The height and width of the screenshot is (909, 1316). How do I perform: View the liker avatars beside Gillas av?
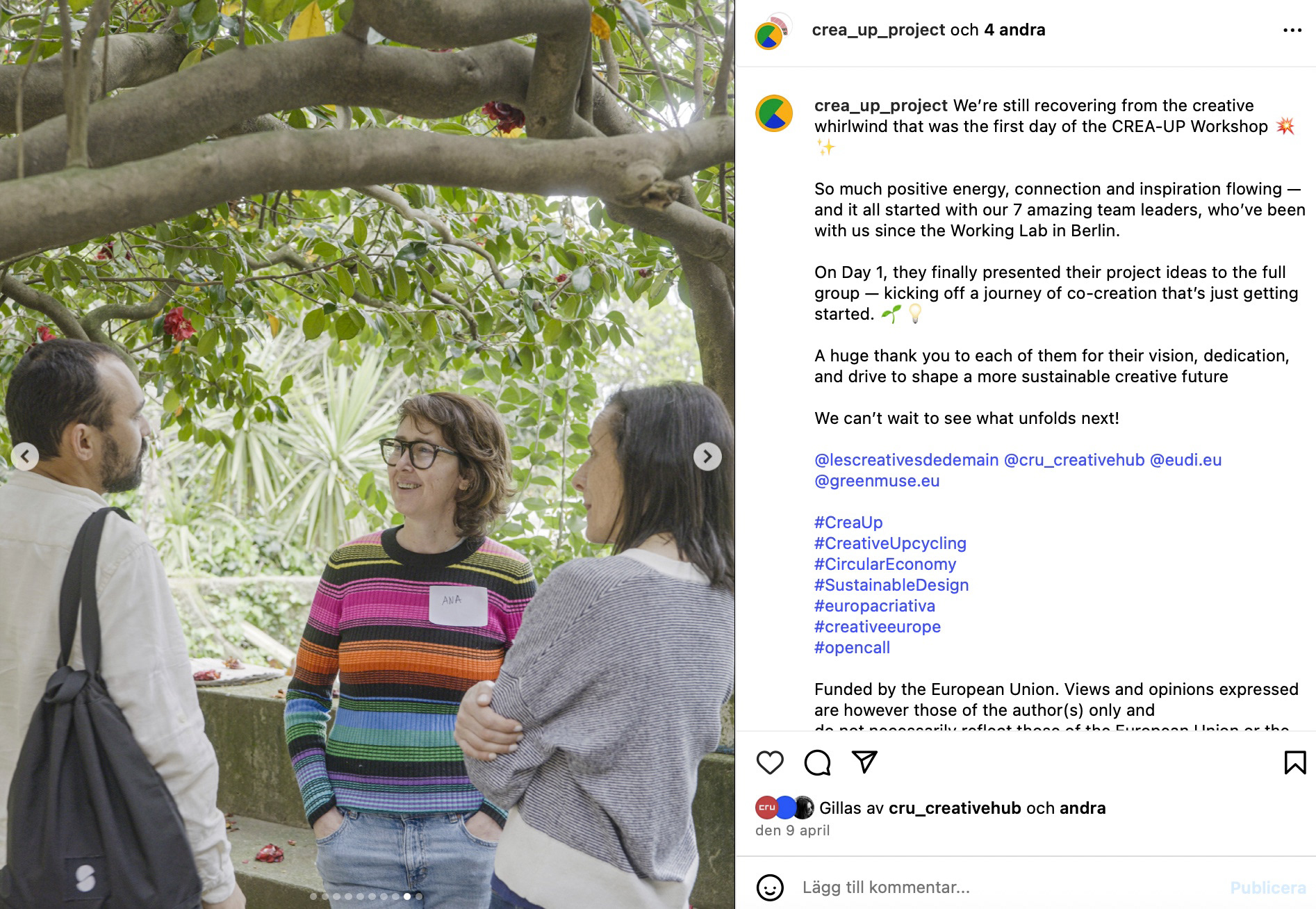click(x=784, y=808)
